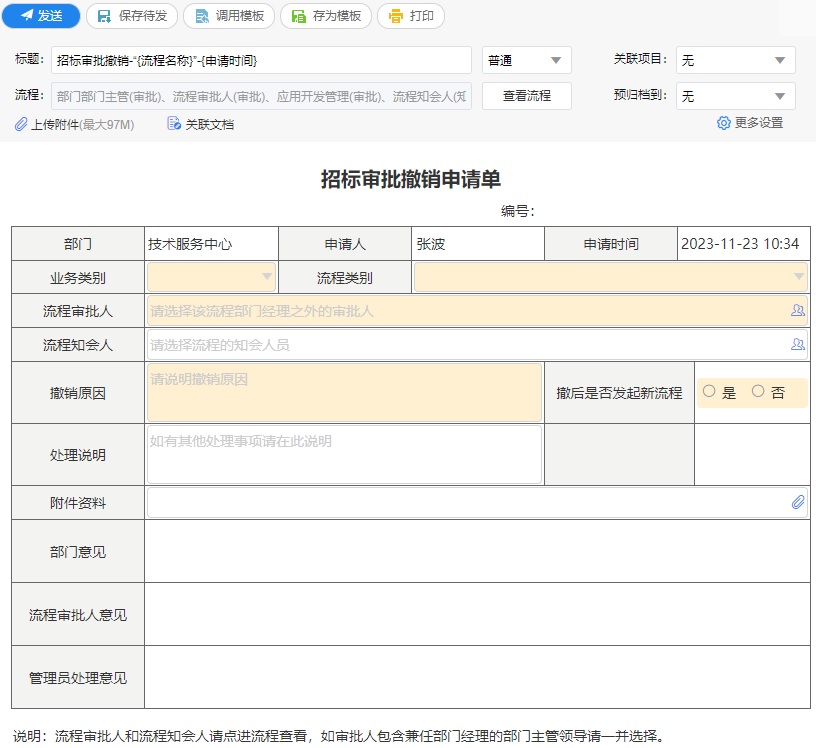Click the orange printer icon

coord(396,16)
